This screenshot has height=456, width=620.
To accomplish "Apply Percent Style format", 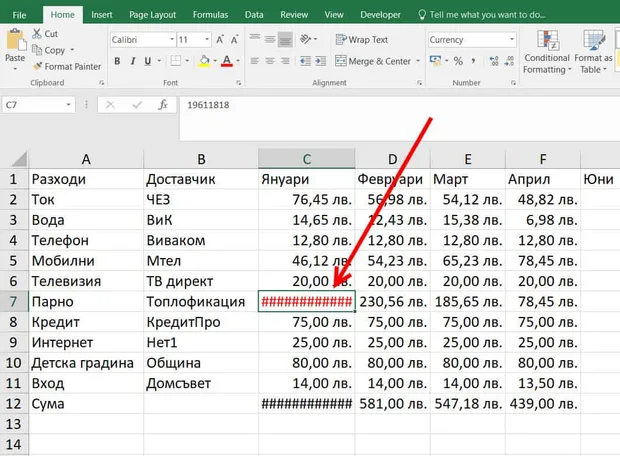I will tap(458, 61).
